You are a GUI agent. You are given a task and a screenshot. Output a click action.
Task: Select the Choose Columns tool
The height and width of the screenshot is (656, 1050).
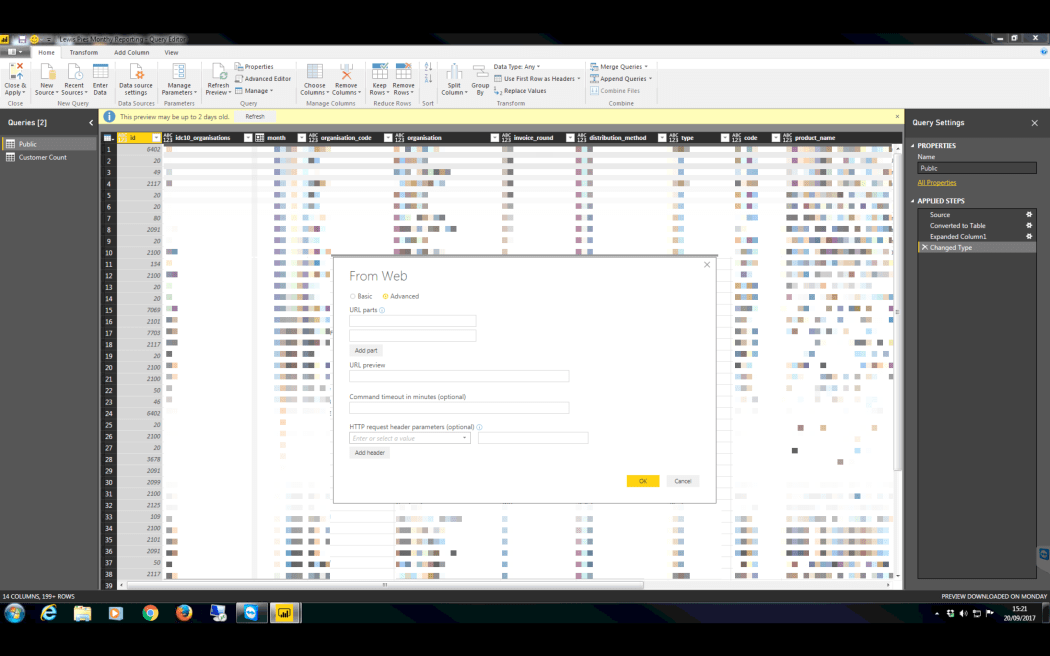click(x=315, y=79)
